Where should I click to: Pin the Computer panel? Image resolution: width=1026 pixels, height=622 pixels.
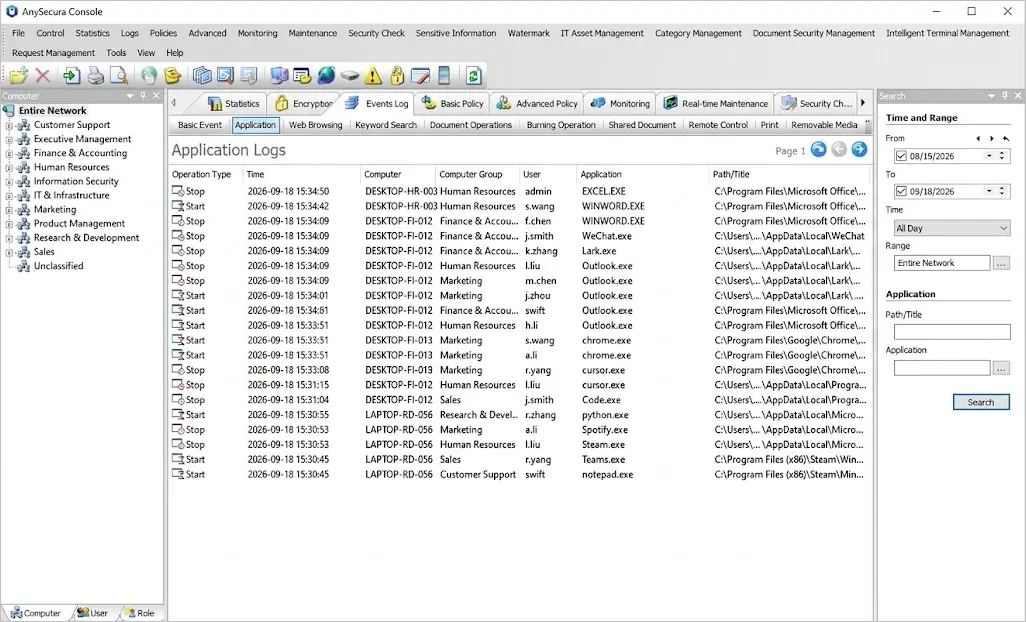(143, 95)
